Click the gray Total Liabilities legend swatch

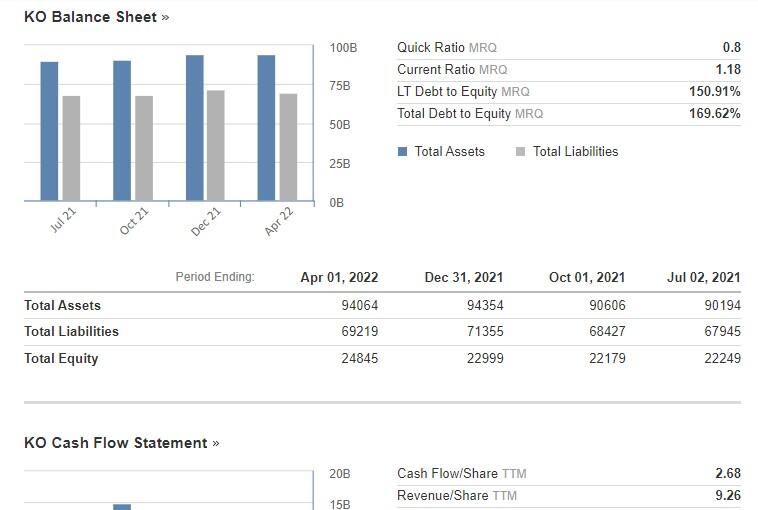521,152
